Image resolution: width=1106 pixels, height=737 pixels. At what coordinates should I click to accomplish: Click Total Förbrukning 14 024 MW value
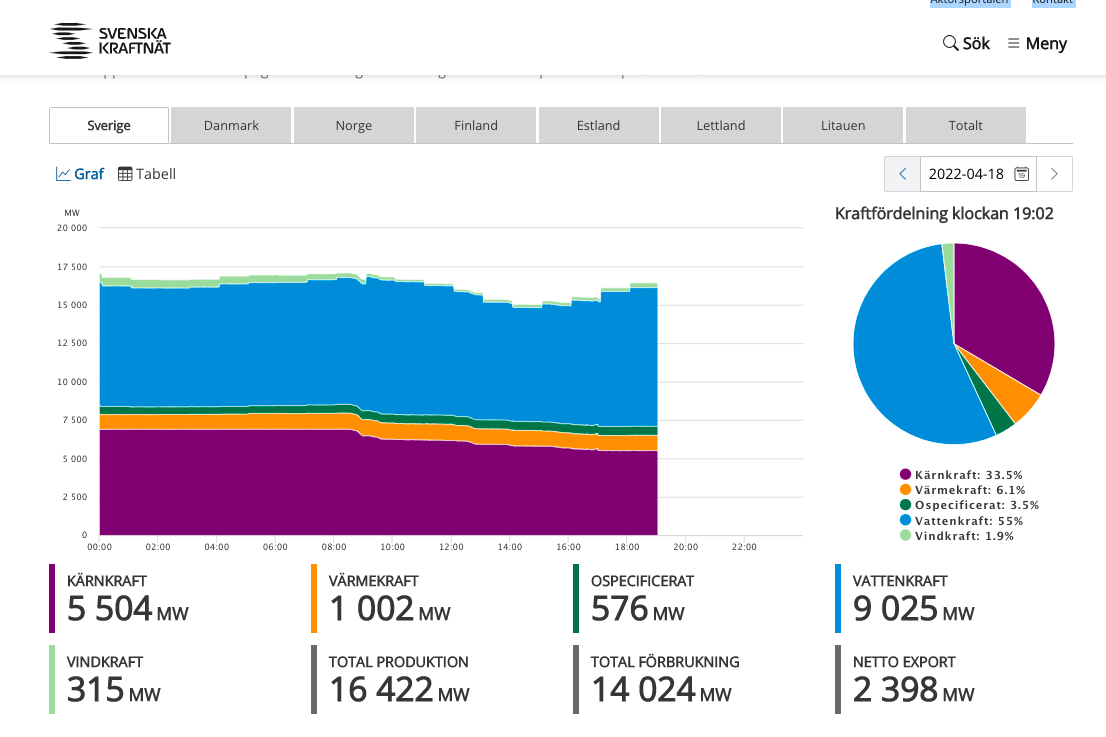(662, 690)
